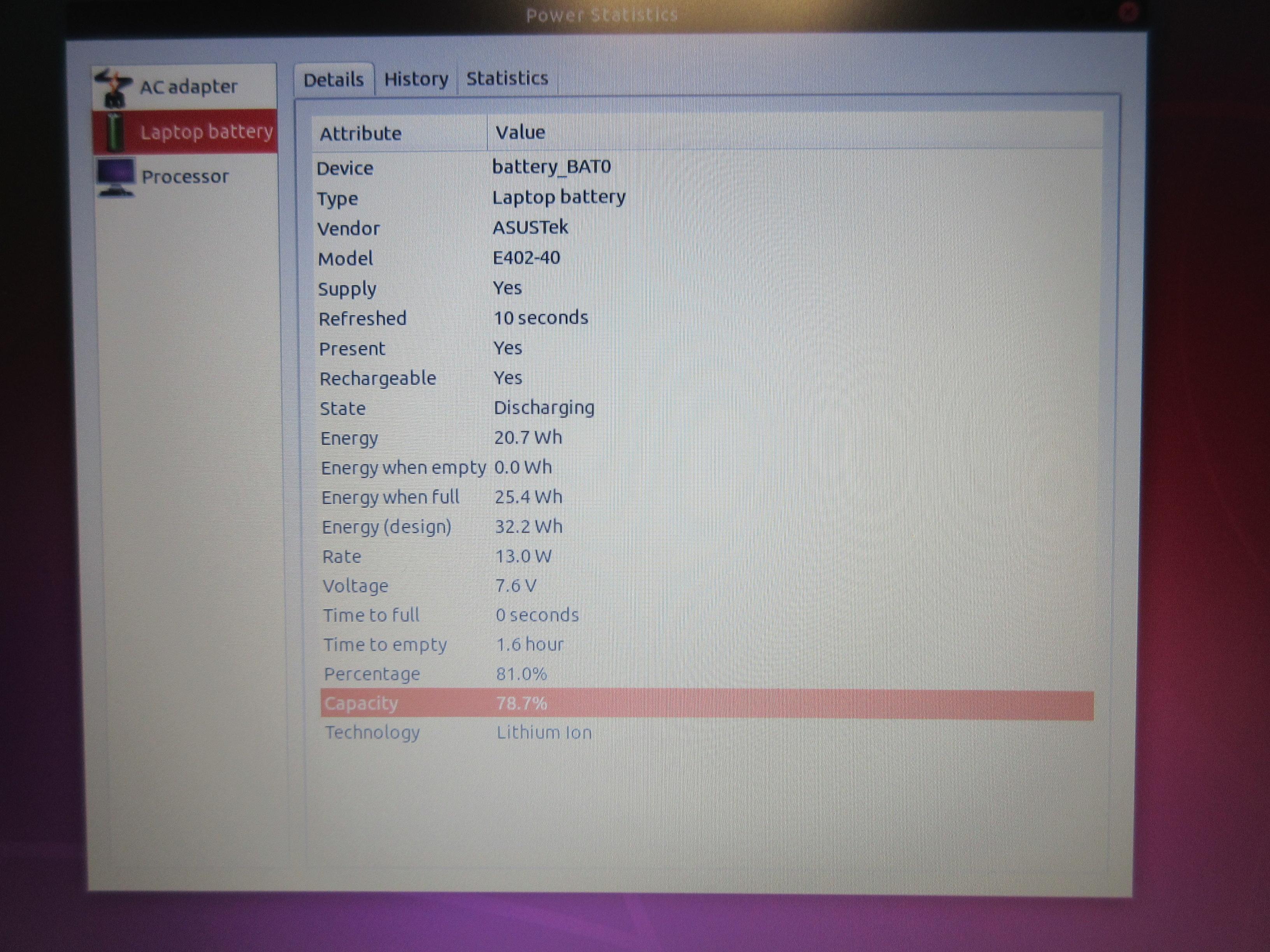Click the Percentage value 81.0%
Screen dimensions: 1270x952
click(x=522, y=674)
